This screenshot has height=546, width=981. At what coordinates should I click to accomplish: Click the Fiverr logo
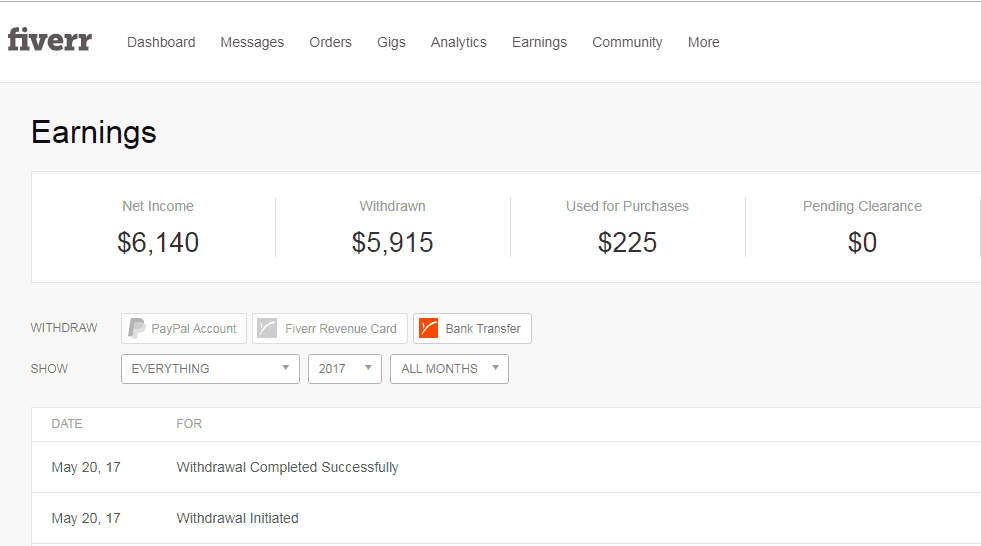(x=49, y=39)
